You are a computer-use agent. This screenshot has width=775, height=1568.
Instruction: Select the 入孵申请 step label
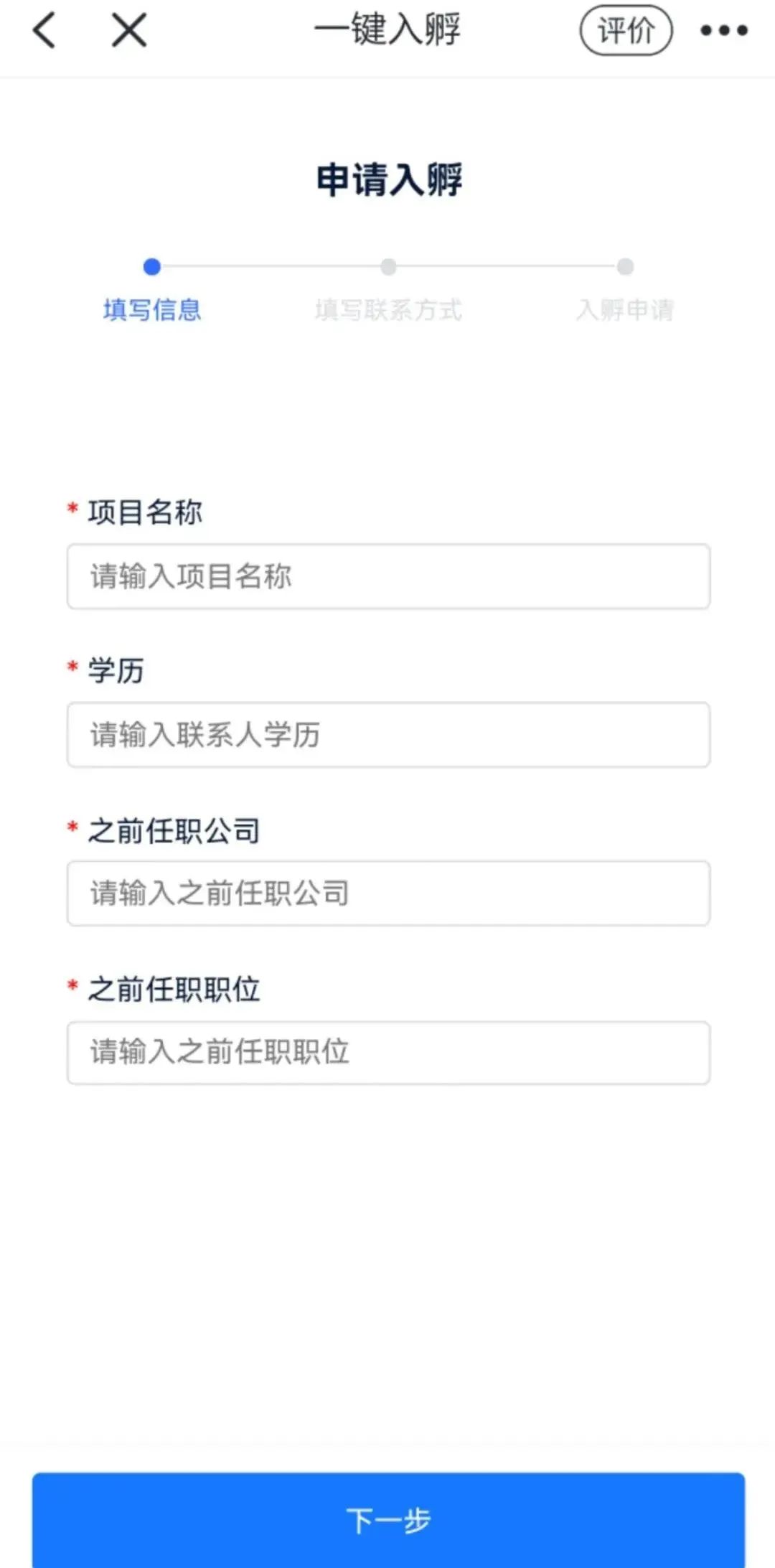[x=626, y=311]
